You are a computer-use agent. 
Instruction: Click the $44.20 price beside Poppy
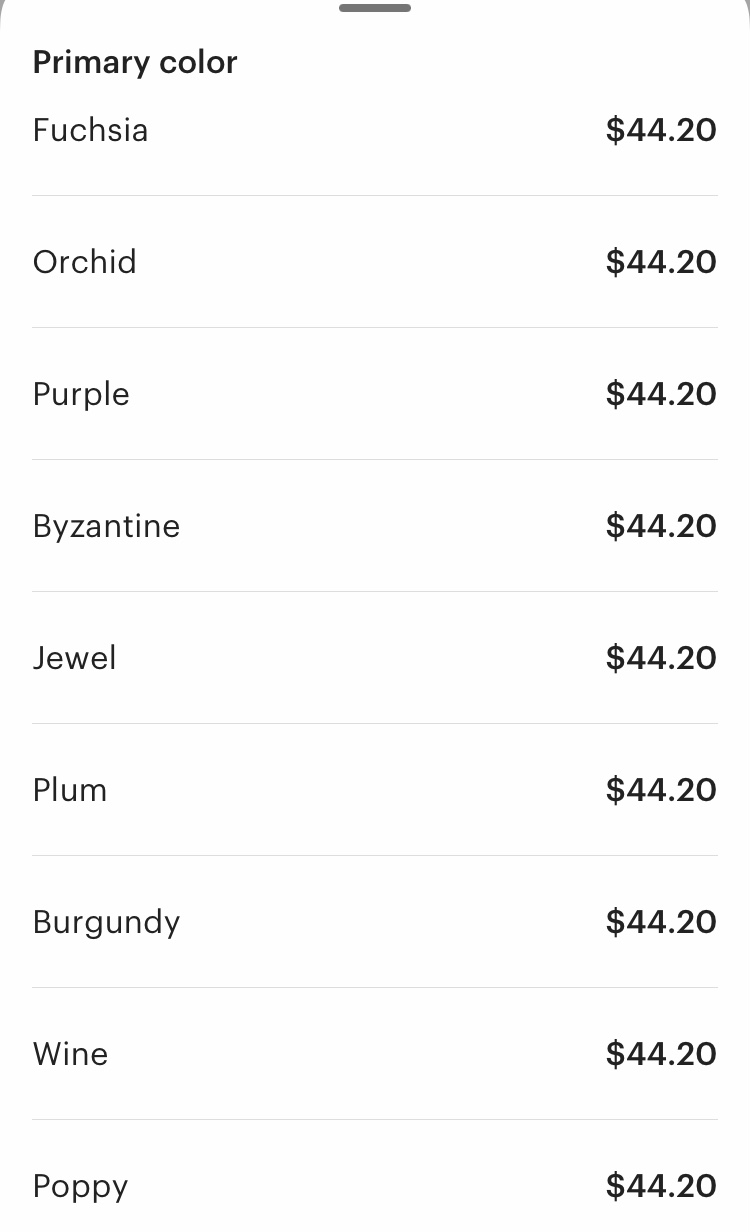661,1186
